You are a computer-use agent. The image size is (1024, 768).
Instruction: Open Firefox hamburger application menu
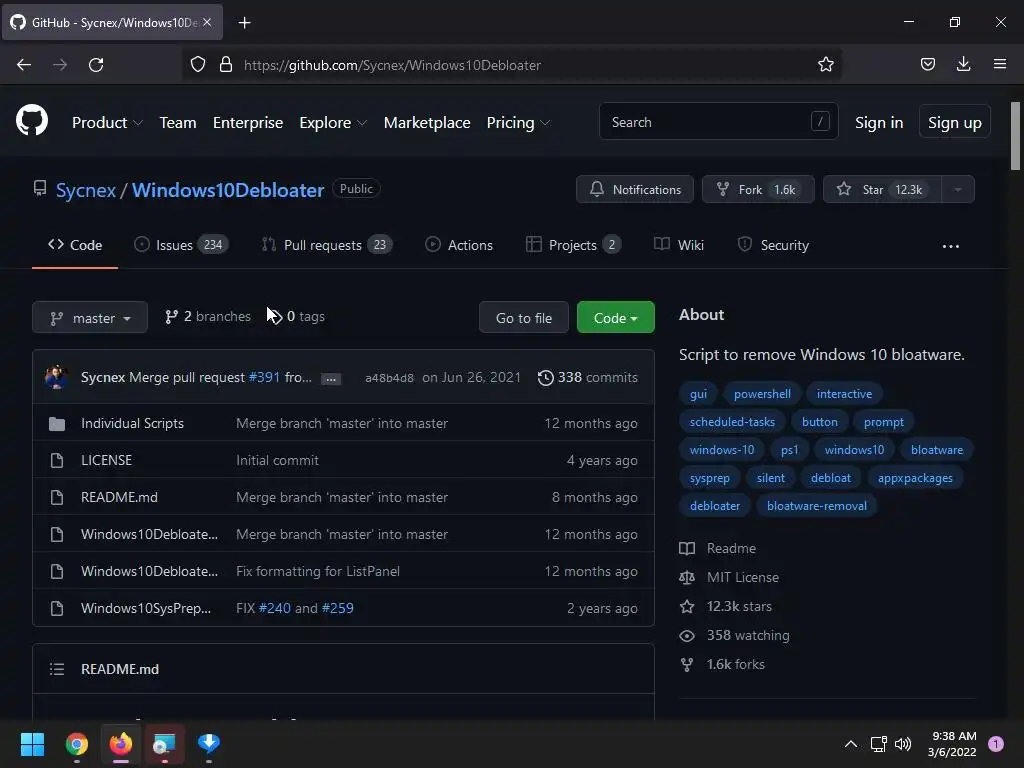pos(1000,64)
